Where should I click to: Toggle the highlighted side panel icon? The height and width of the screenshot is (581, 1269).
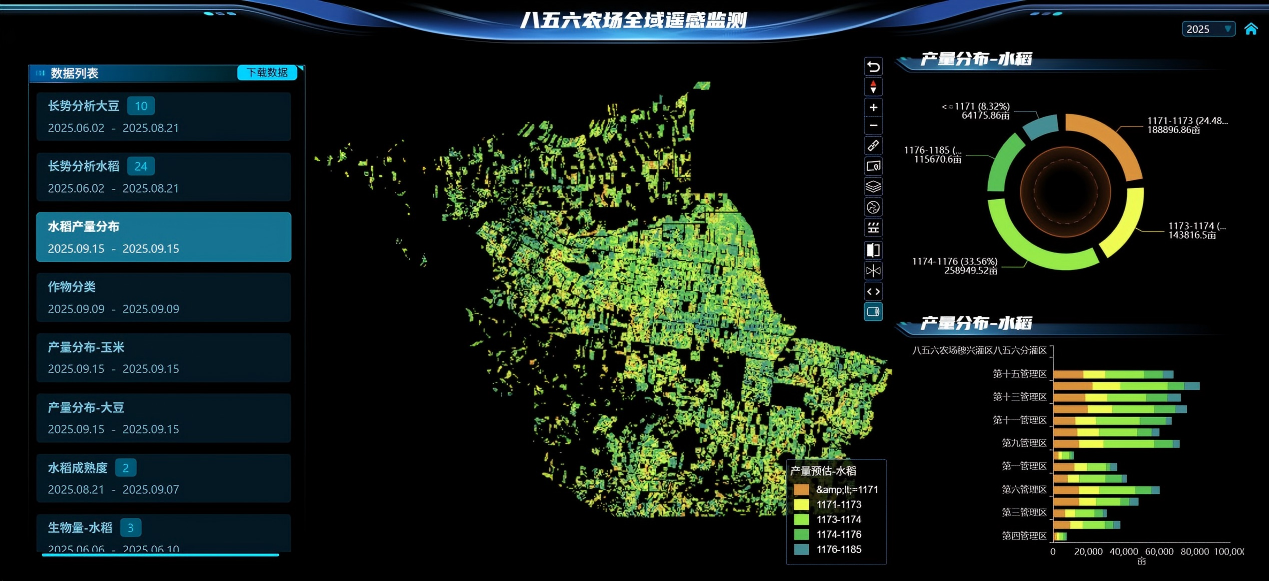(873, 311)
